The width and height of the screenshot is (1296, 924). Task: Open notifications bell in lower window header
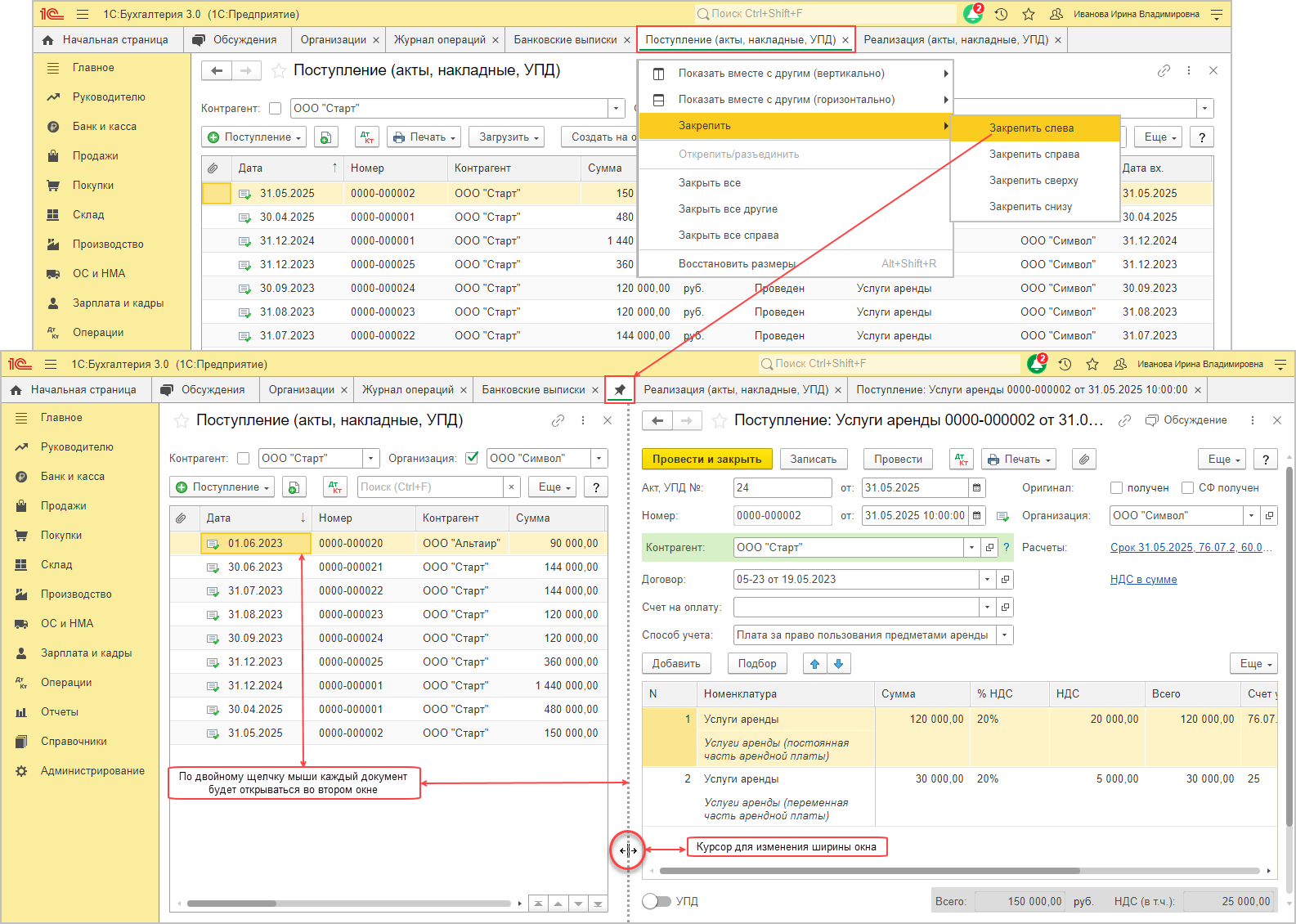pos(1038,364)
